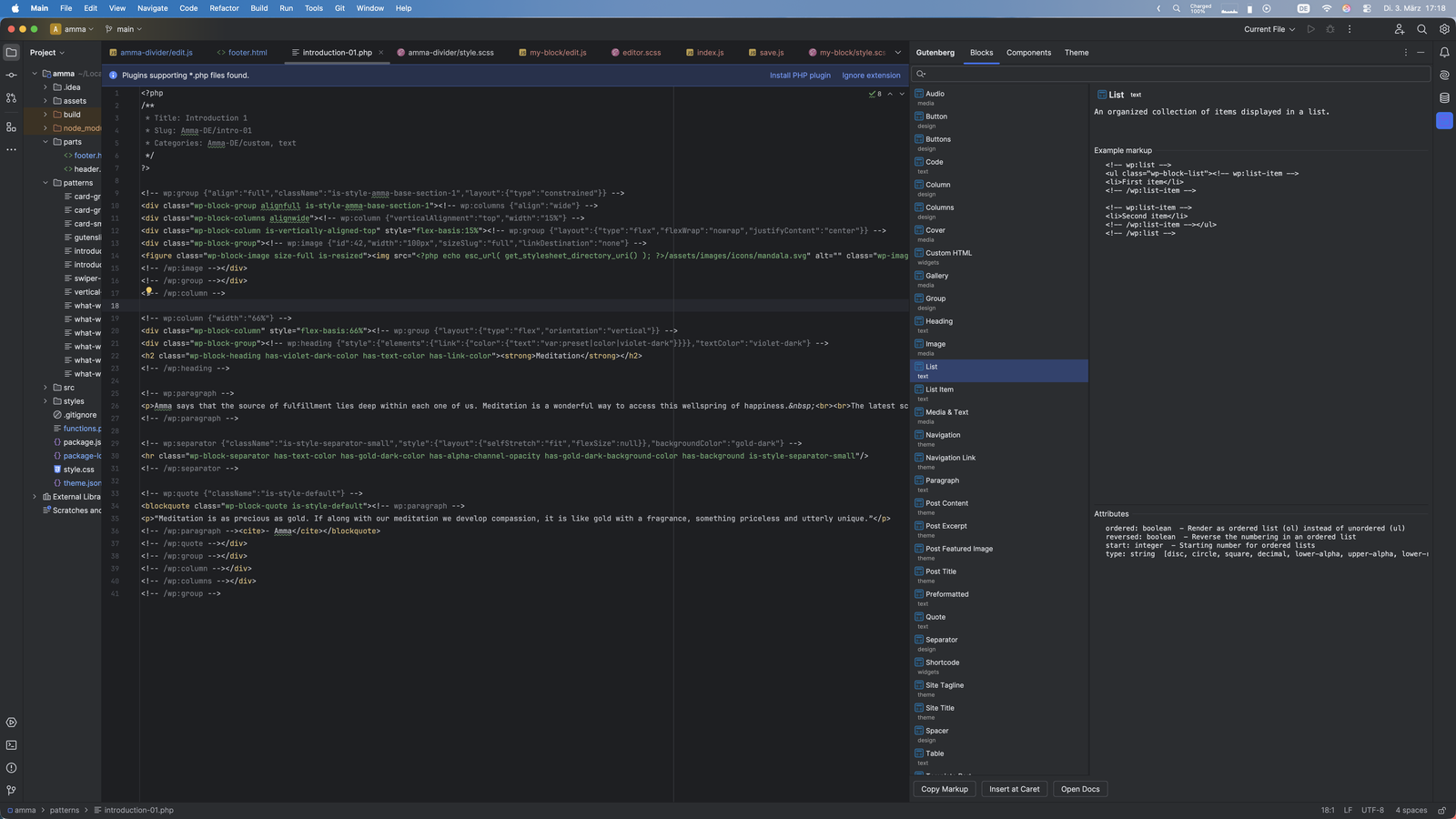This screenshot has height=819, width=1456.
Task: Open the Services tool window icon
Action: [11, 723]
